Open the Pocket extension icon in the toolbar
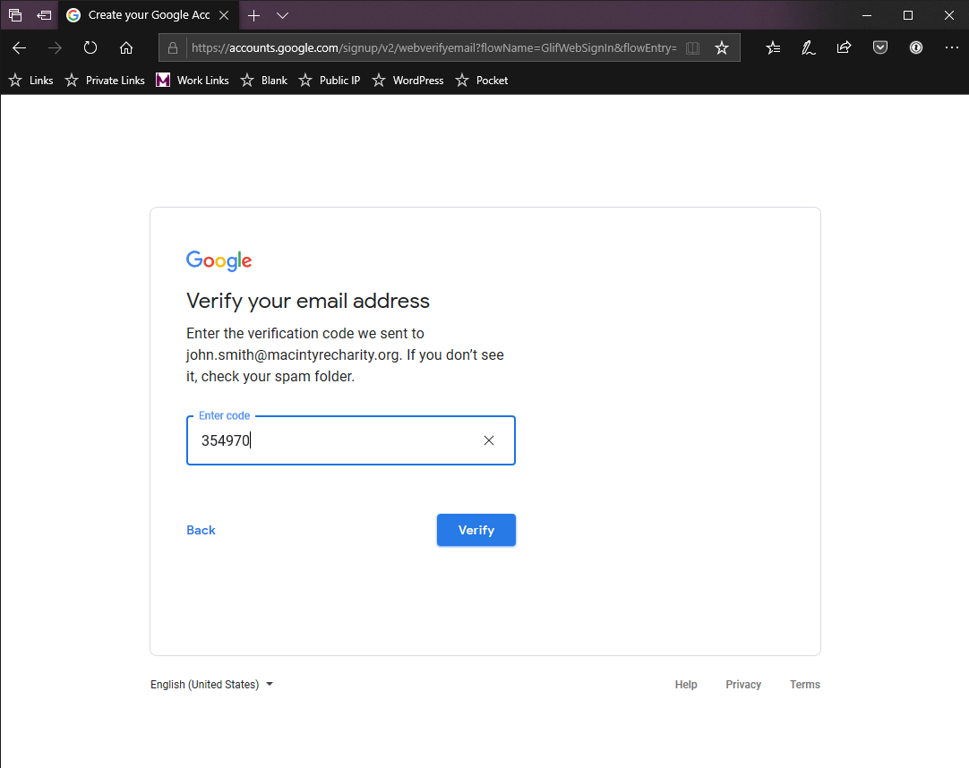969x768 pixels. point(880,47)
